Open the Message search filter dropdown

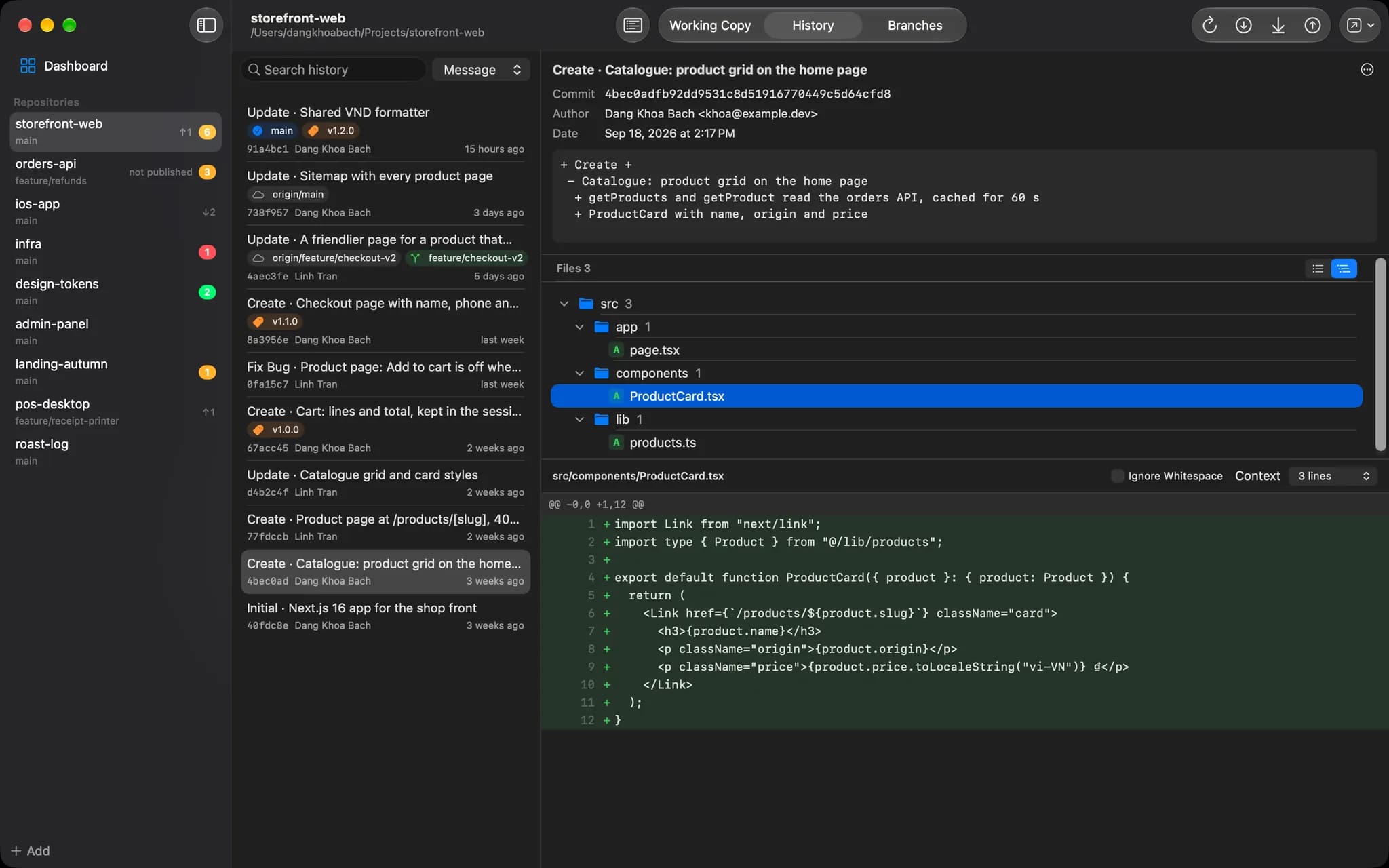482,70
